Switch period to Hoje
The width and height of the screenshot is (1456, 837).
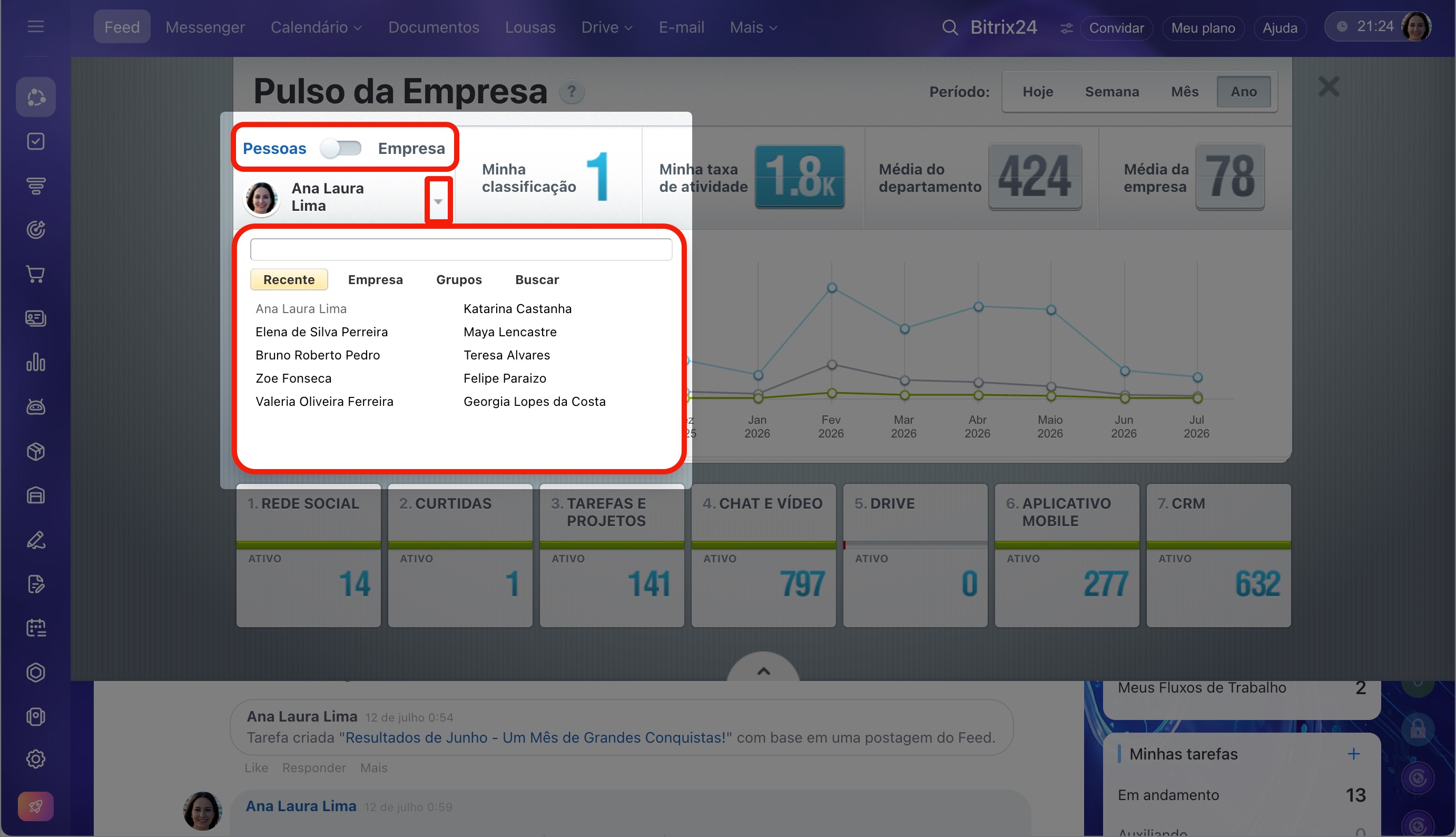click(x=1038, y=91)
